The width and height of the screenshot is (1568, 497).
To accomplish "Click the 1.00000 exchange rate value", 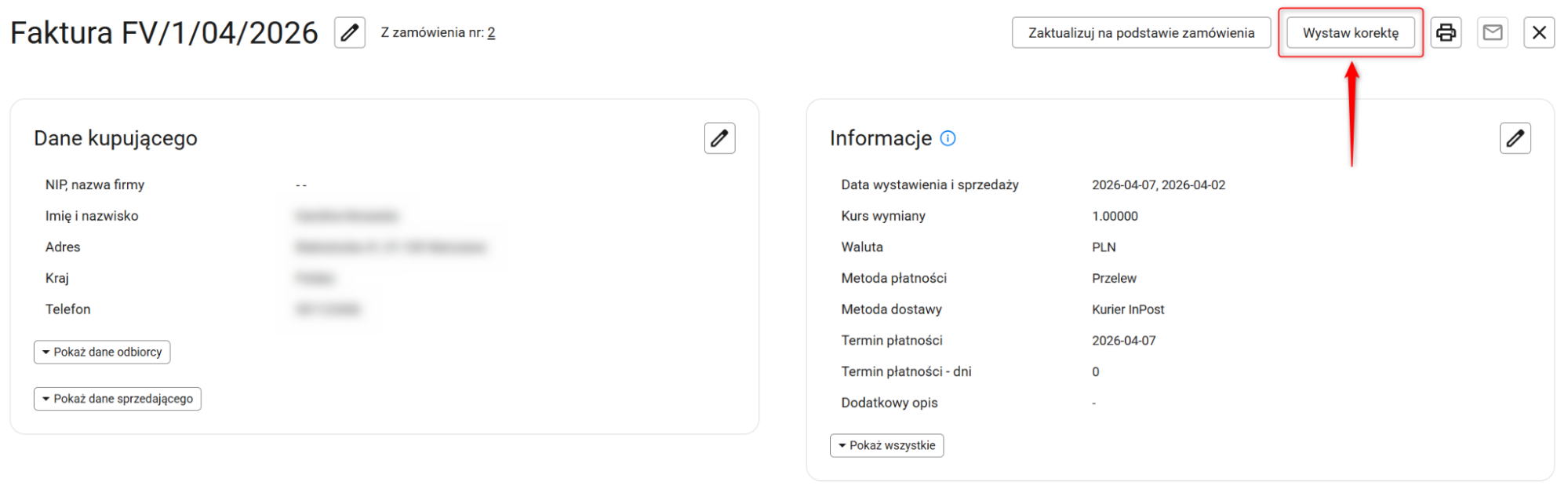I will coord(1115,216).
